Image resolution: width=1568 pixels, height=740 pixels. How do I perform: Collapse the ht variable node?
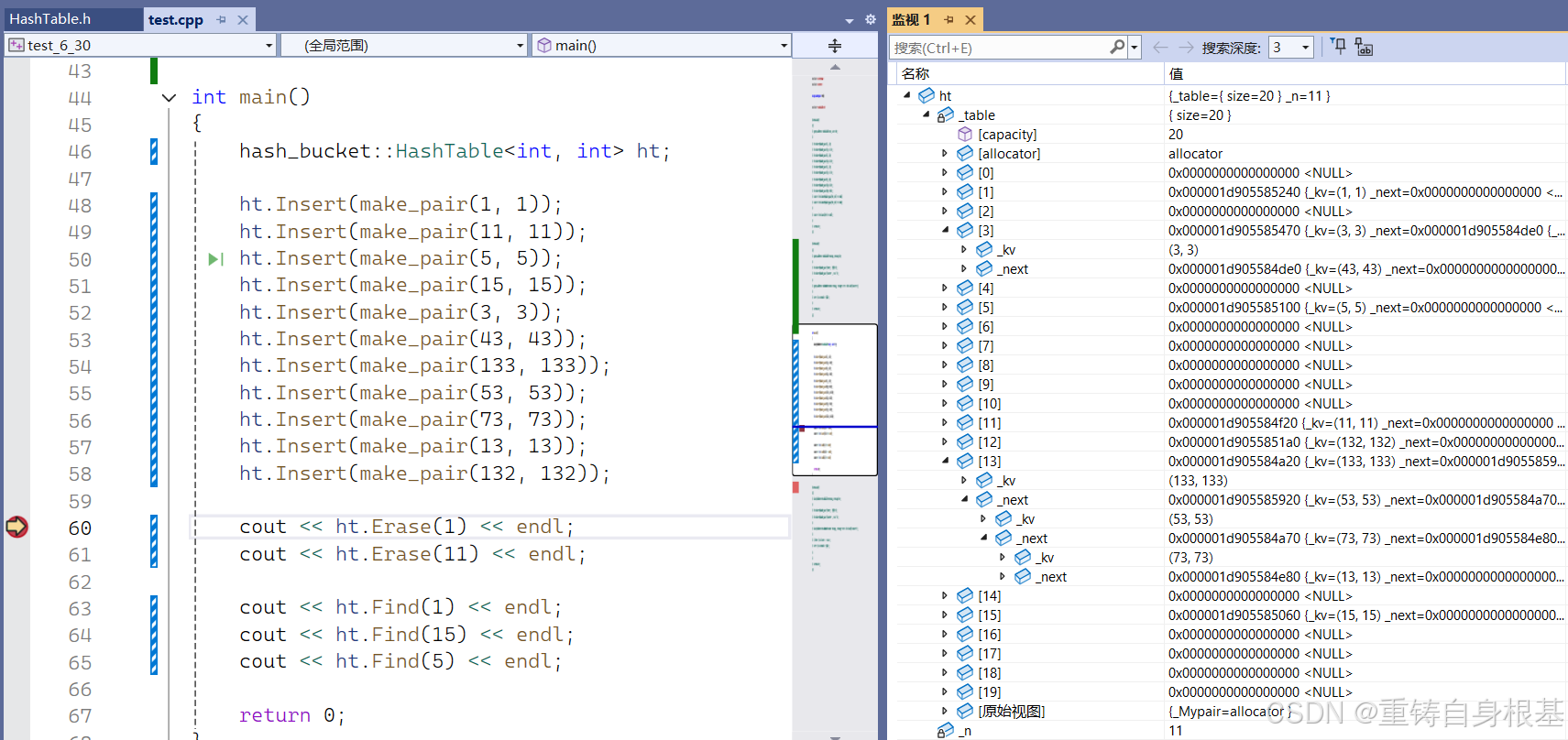point(907,95)
